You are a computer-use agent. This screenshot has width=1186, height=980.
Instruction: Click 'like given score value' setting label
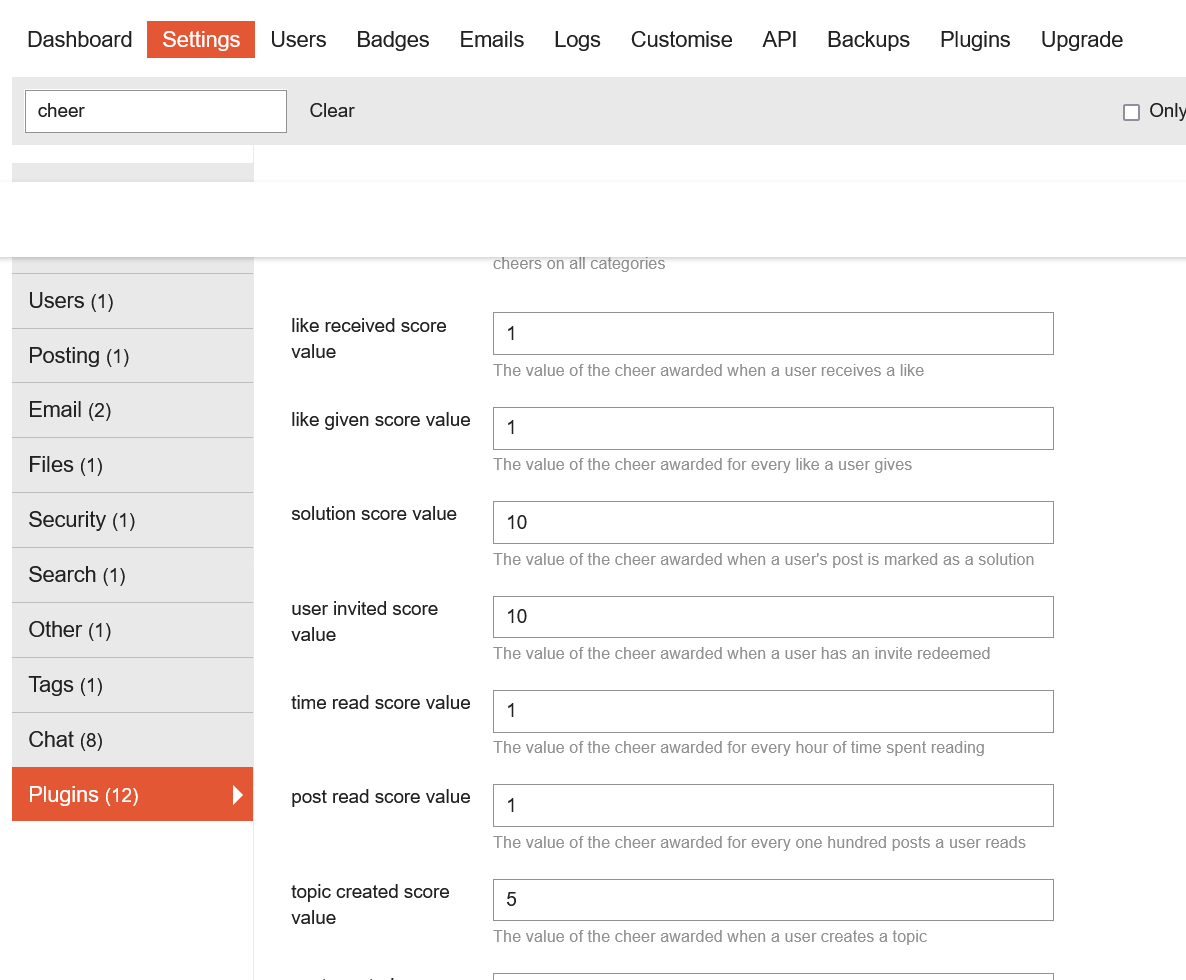point(380,420)
